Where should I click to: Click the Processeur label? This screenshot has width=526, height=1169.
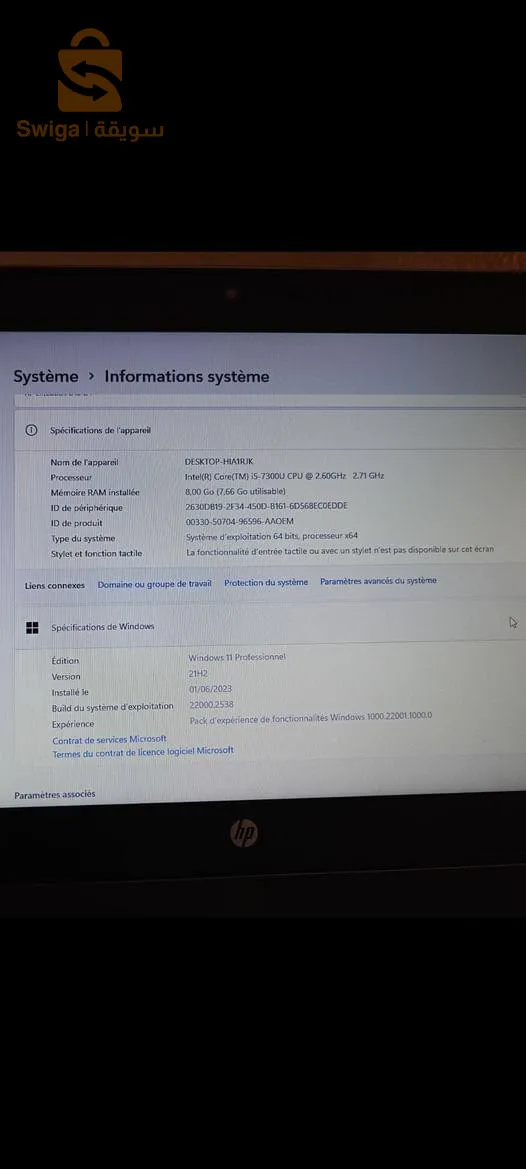[x=72, y=477]
